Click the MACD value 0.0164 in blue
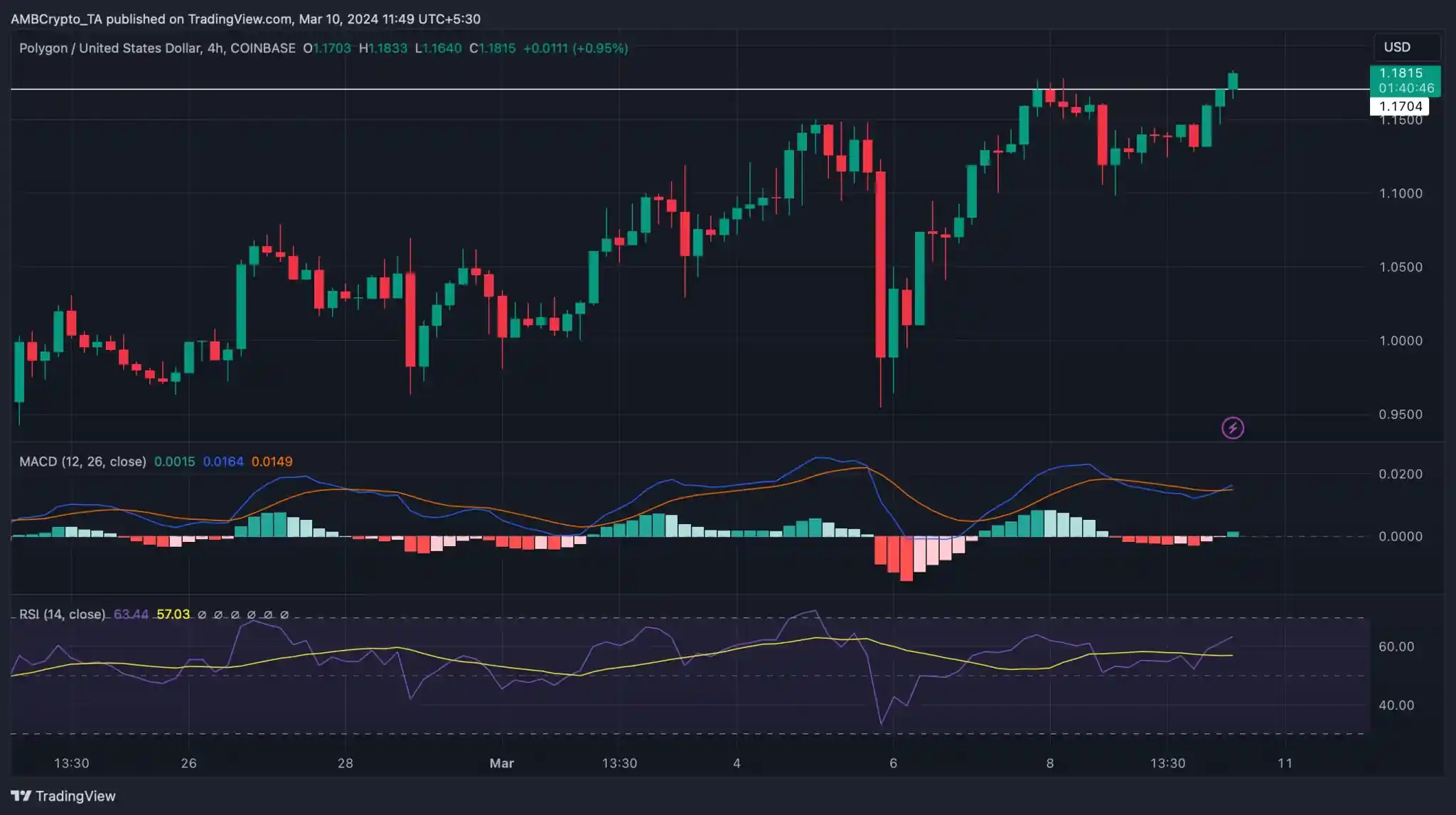The width and height of the screenshot is (1456, 815). 223,462
